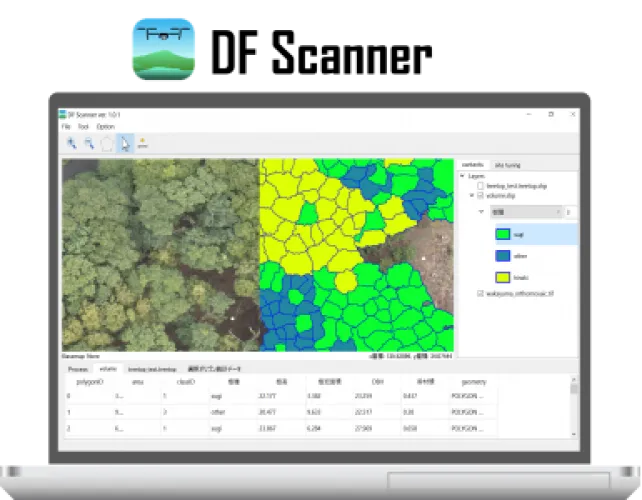Click the green sugi color swatch

tap(503, 234)
